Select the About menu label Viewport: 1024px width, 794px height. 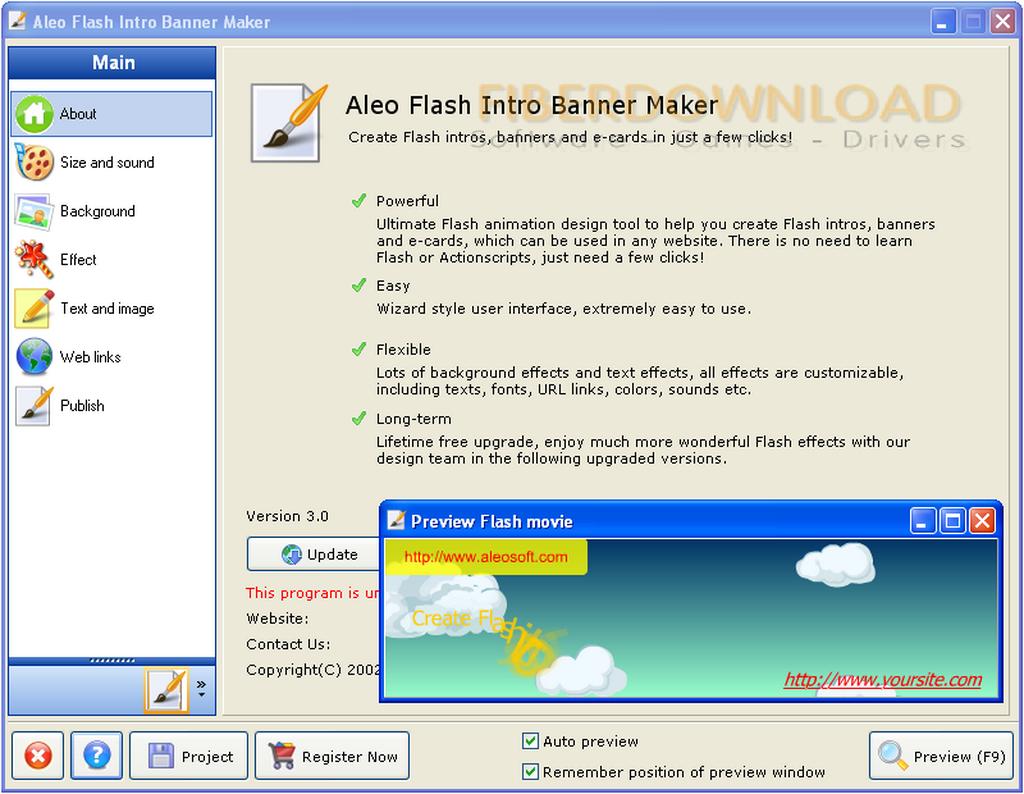(x=78, y=114)
